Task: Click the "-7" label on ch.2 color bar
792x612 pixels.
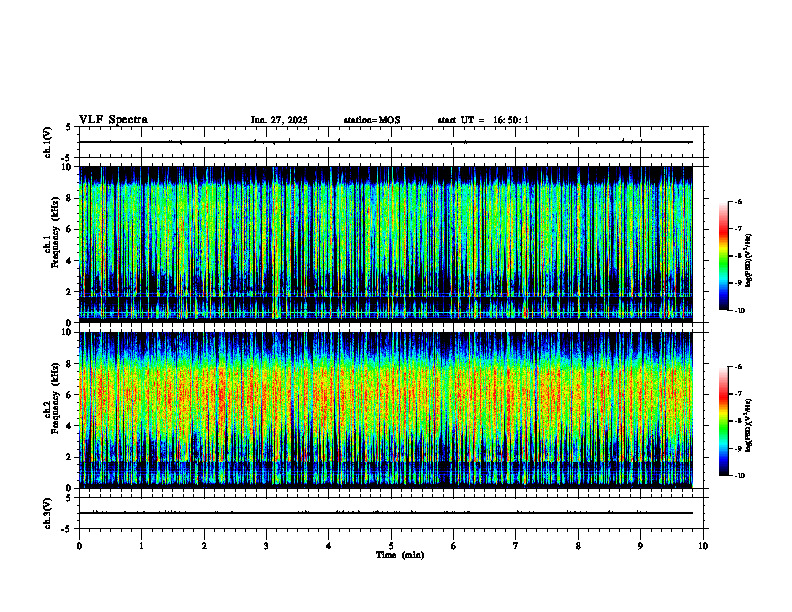Action: point(738,394)
